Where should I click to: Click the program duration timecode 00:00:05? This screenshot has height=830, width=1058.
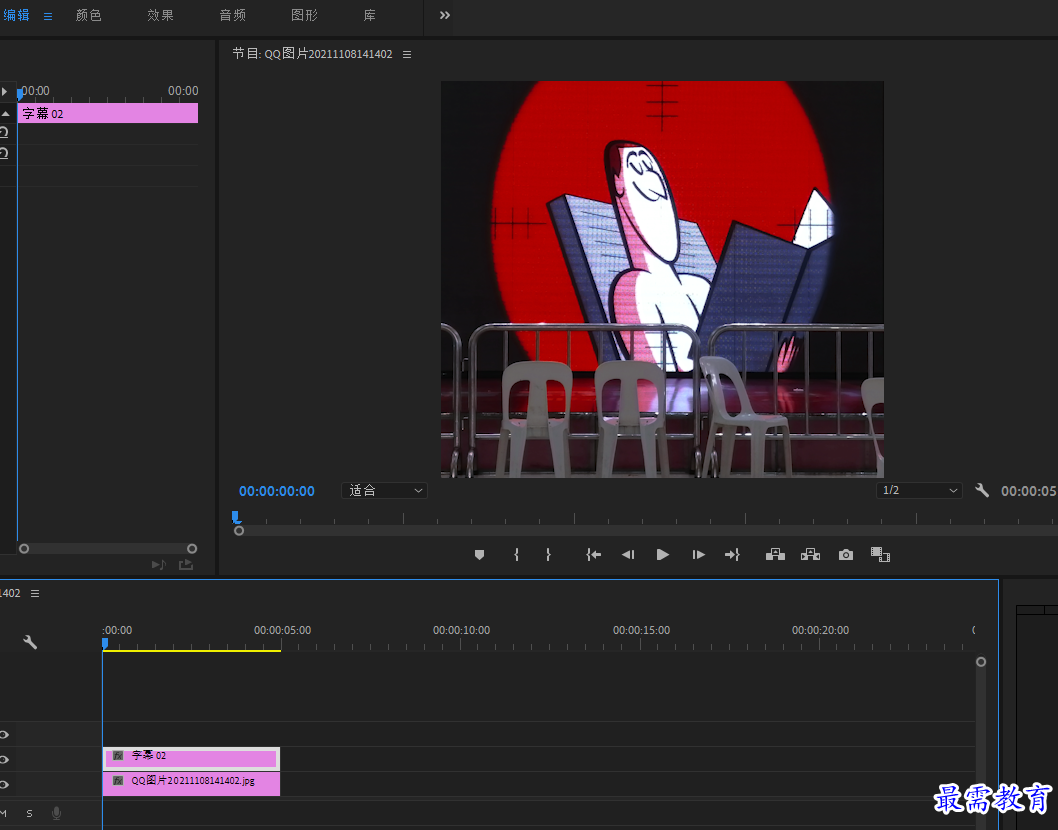tap(1028, 491)
